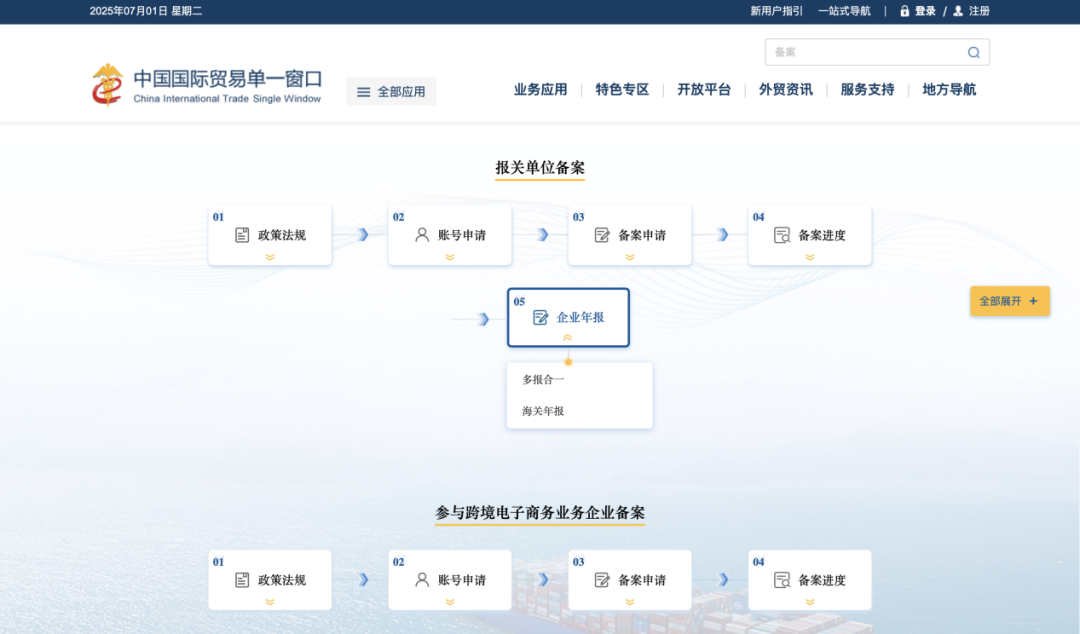Image resolution: width=1080 pixels, height=634 pixels.
Task: Expand 账号申请 in 参与跨境电子商务 section
Action: tap(449, 602)
